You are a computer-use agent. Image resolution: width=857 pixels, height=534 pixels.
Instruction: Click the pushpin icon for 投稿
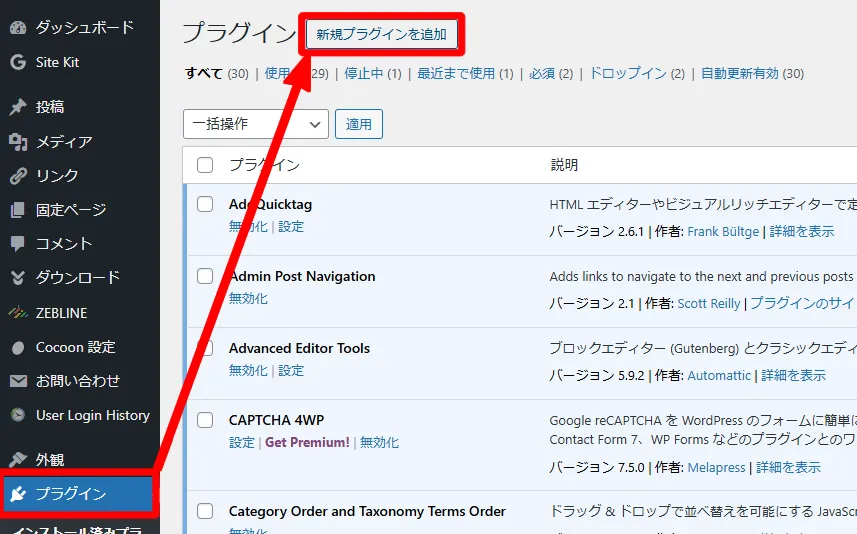point(17,107)
